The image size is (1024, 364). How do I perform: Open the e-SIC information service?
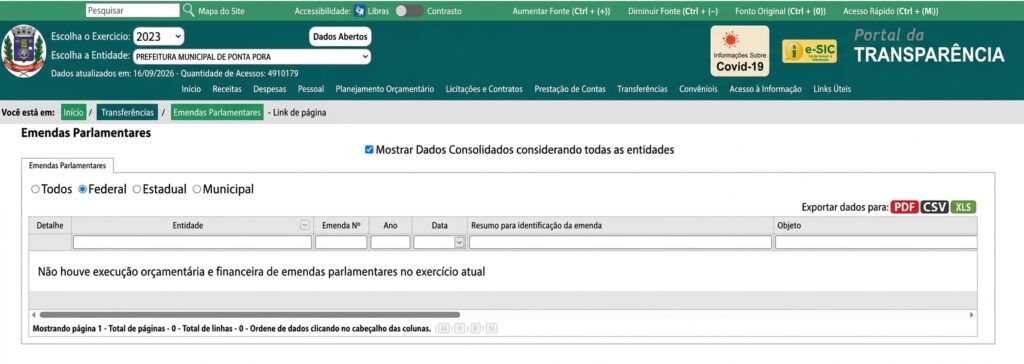pyautogui.click(x=809, y=52)
